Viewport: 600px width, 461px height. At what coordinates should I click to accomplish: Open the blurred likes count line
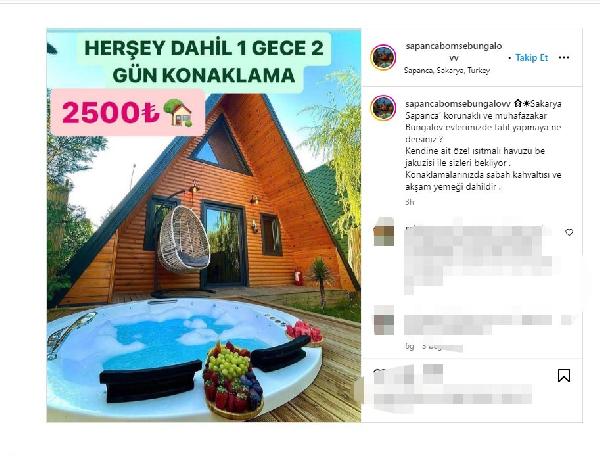coord(453,399)
